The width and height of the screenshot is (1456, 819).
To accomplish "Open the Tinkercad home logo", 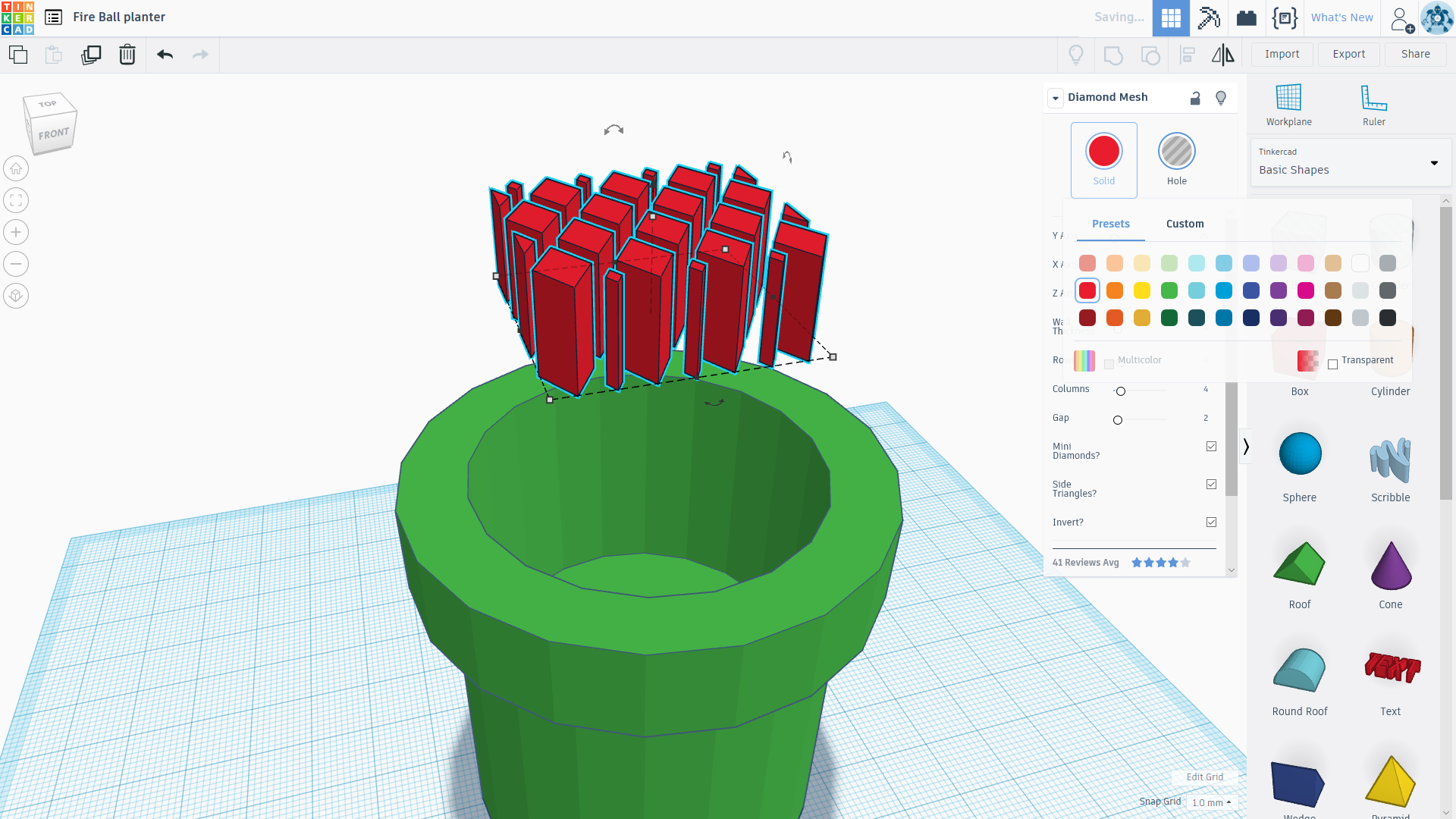I will (x=17, y=17).
